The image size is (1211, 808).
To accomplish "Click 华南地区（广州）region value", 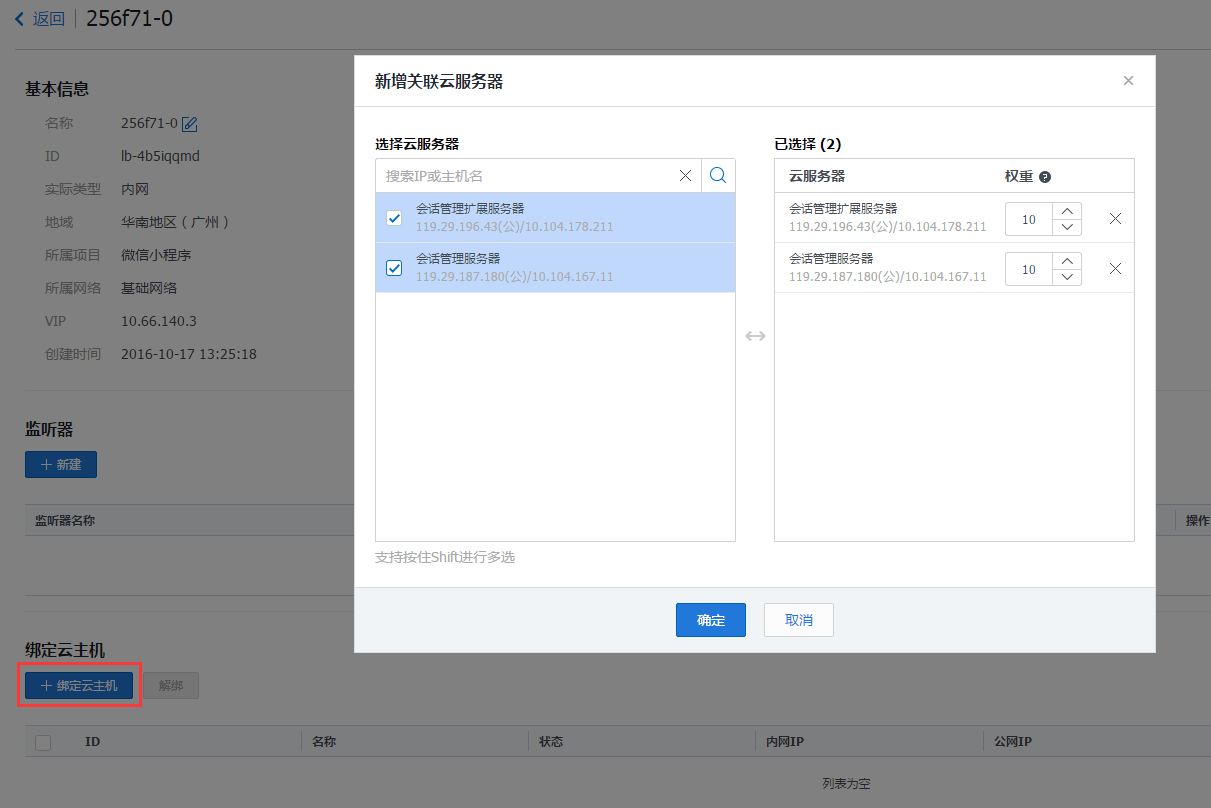I will click(176, 222).
